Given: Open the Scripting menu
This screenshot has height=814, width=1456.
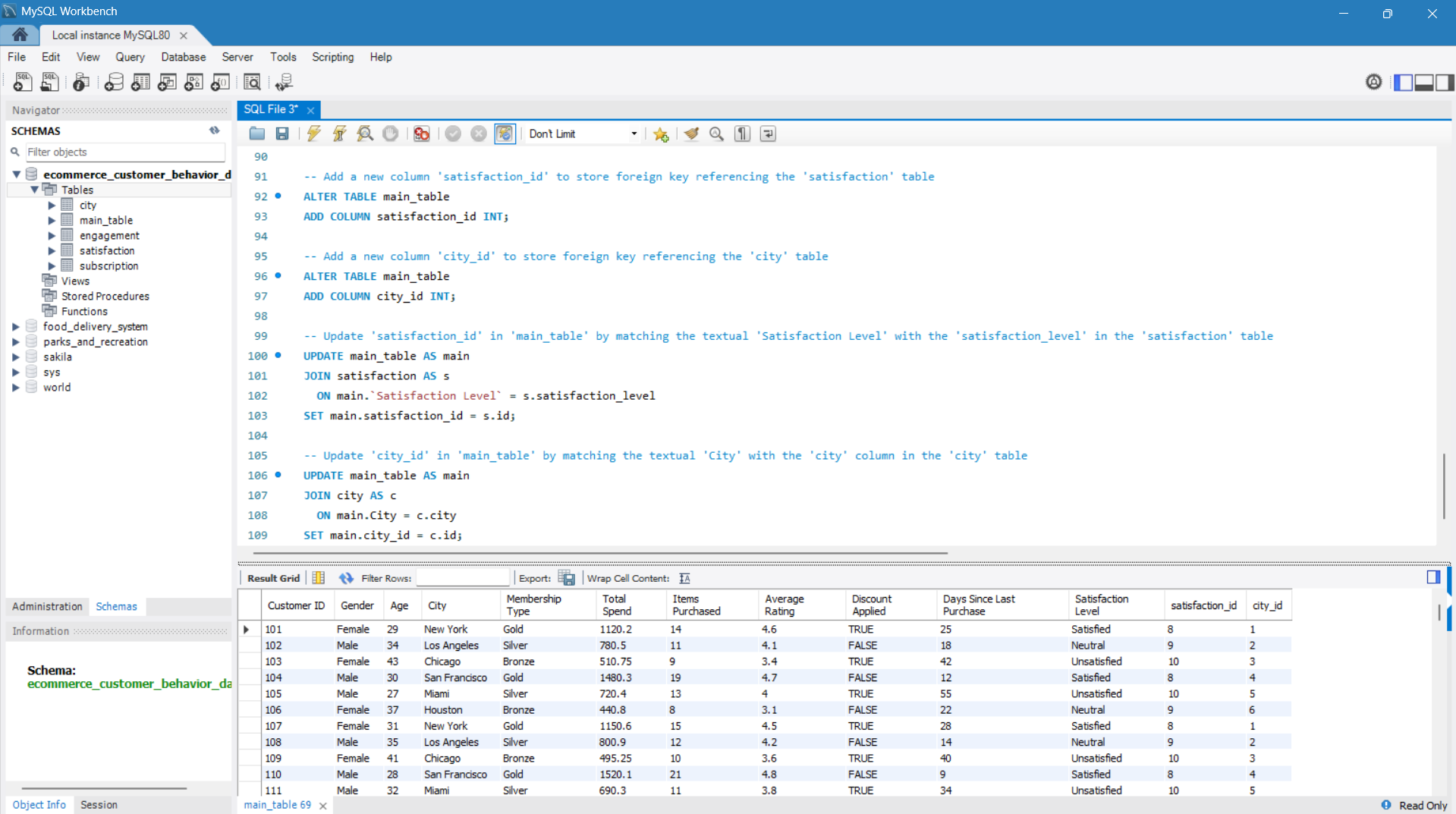Looking at the screenshot, I should tap(332, 57).
